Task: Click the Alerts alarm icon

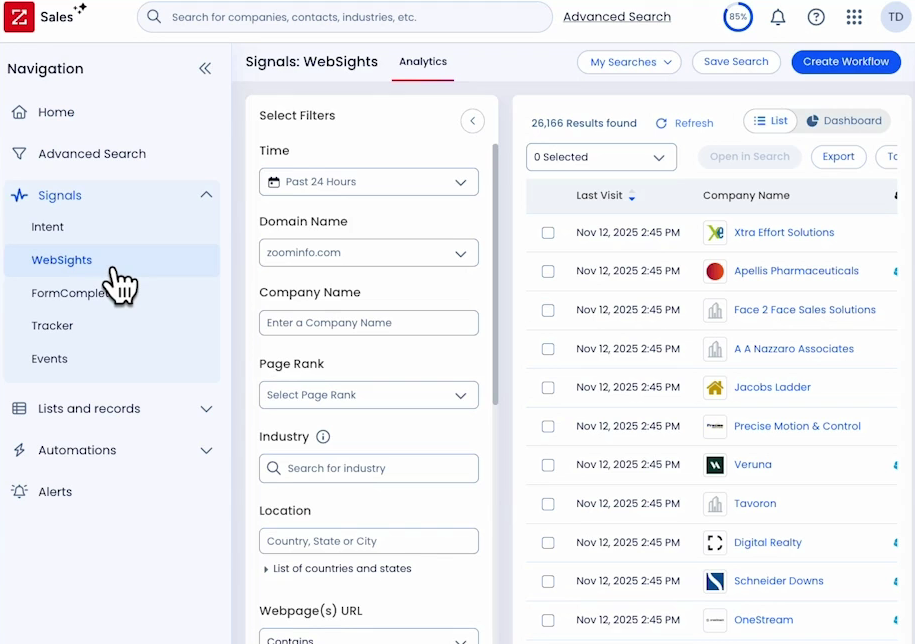Action: pyautogui.click(x=19, y=491)
